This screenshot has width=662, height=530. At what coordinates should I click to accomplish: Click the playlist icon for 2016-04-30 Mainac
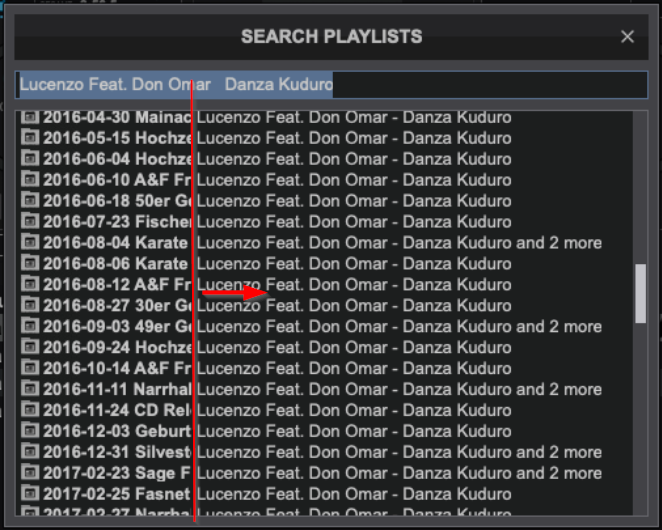coord(29,118)
